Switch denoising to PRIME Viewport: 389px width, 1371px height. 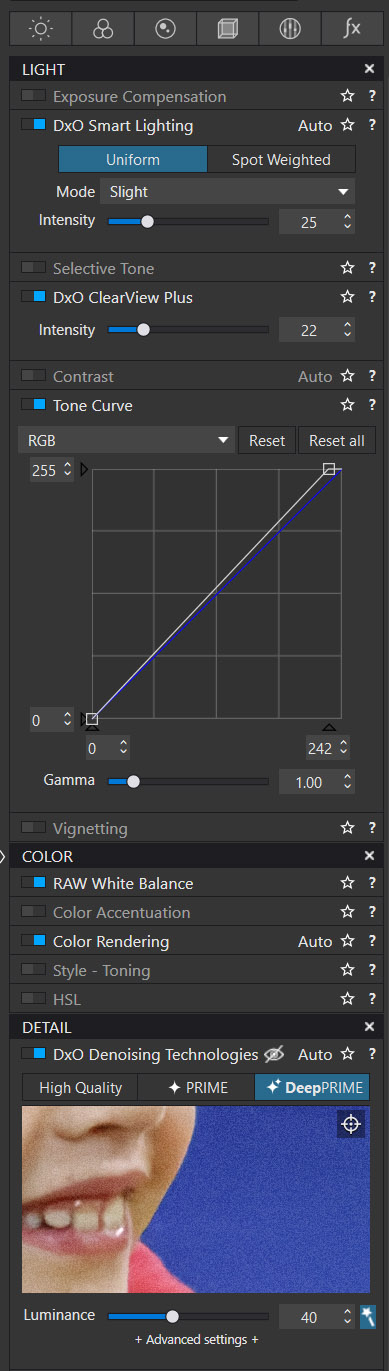(196, 1088)
